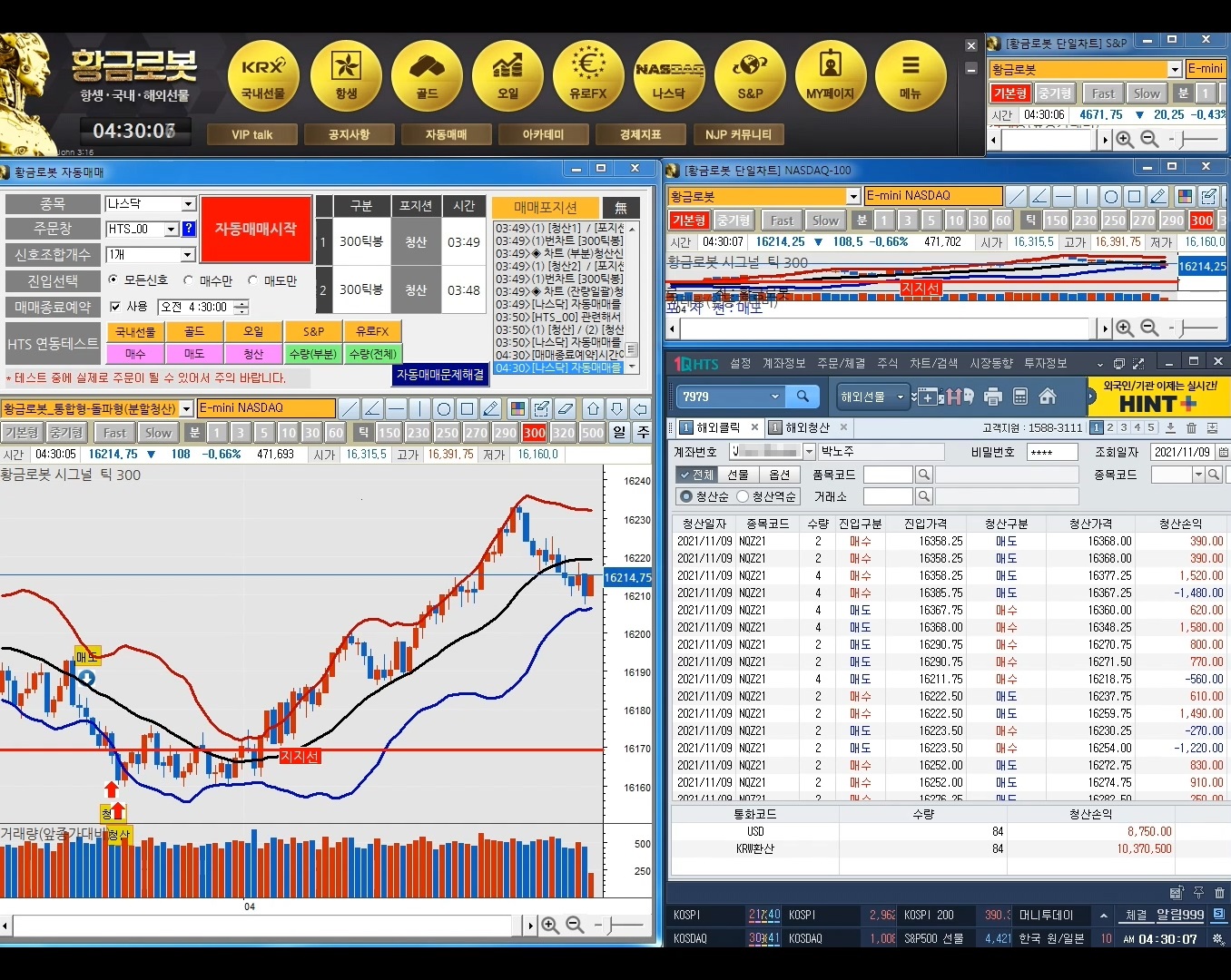The height and width of the screenshot is (980, 1231).
Task: Open the S&P market icon
Action: pyautogui.click(x=750, y=75)
